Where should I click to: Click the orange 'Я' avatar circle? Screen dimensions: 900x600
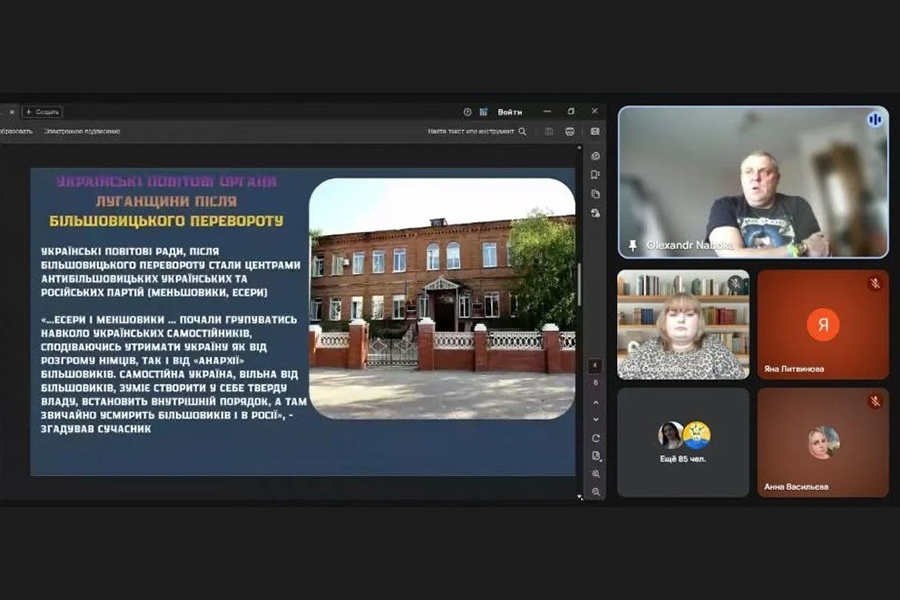(x=823, y=324)
